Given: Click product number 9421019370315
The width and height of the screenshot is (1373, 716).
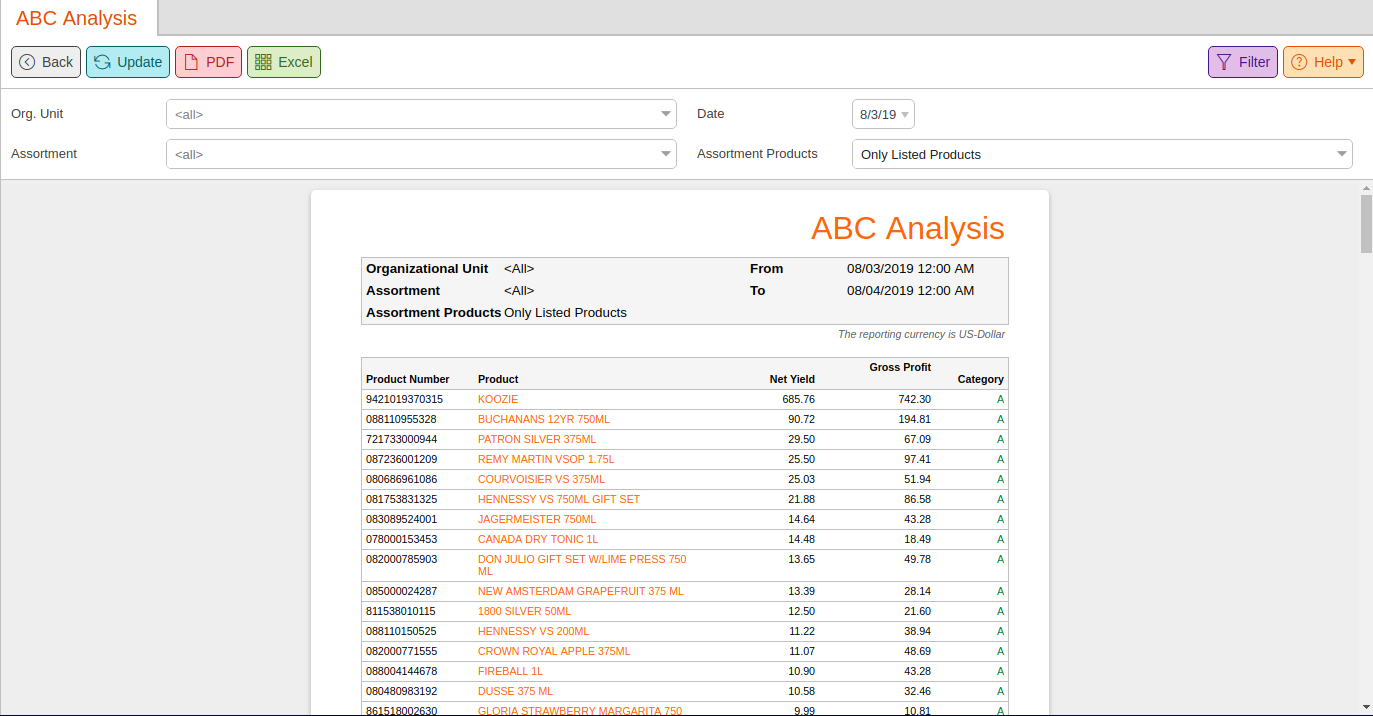Looking at the screenshot, I should click(404, 399).
